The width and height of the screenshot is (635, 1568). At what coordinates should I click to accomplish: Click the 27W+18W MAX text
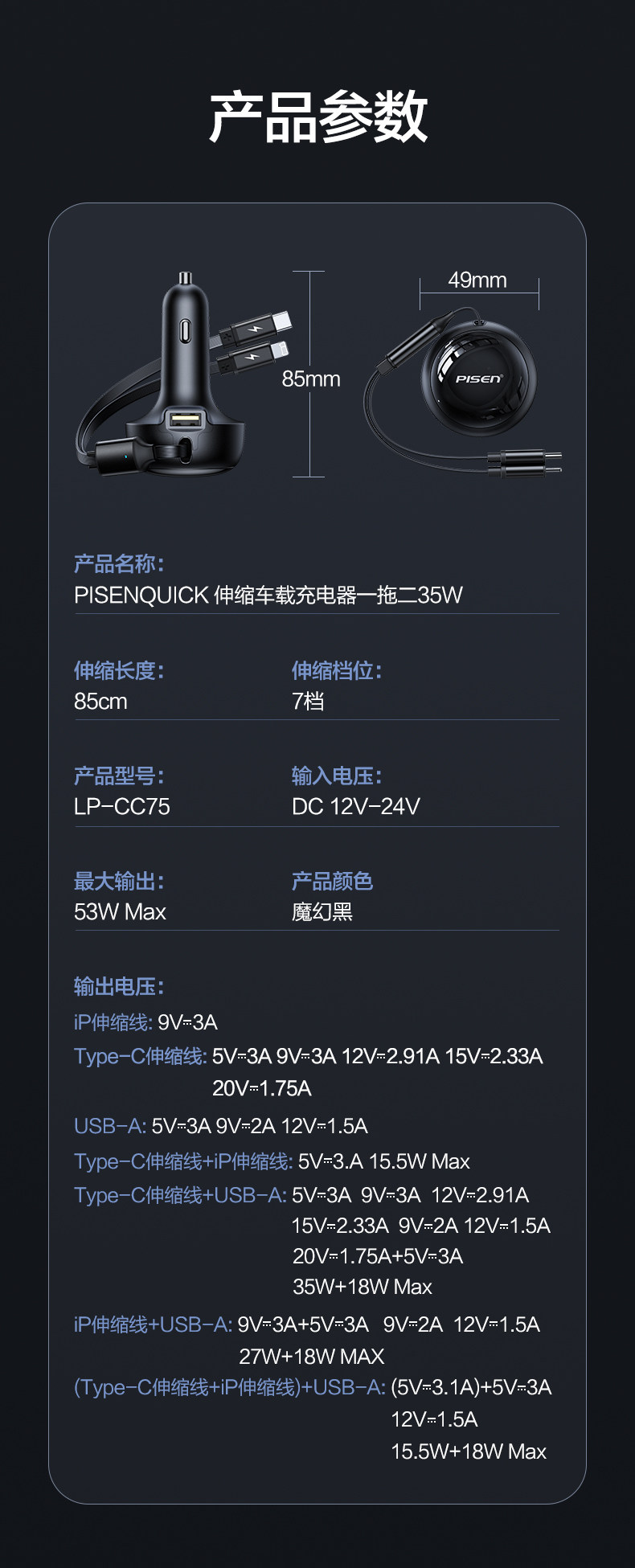[312, 1357]
